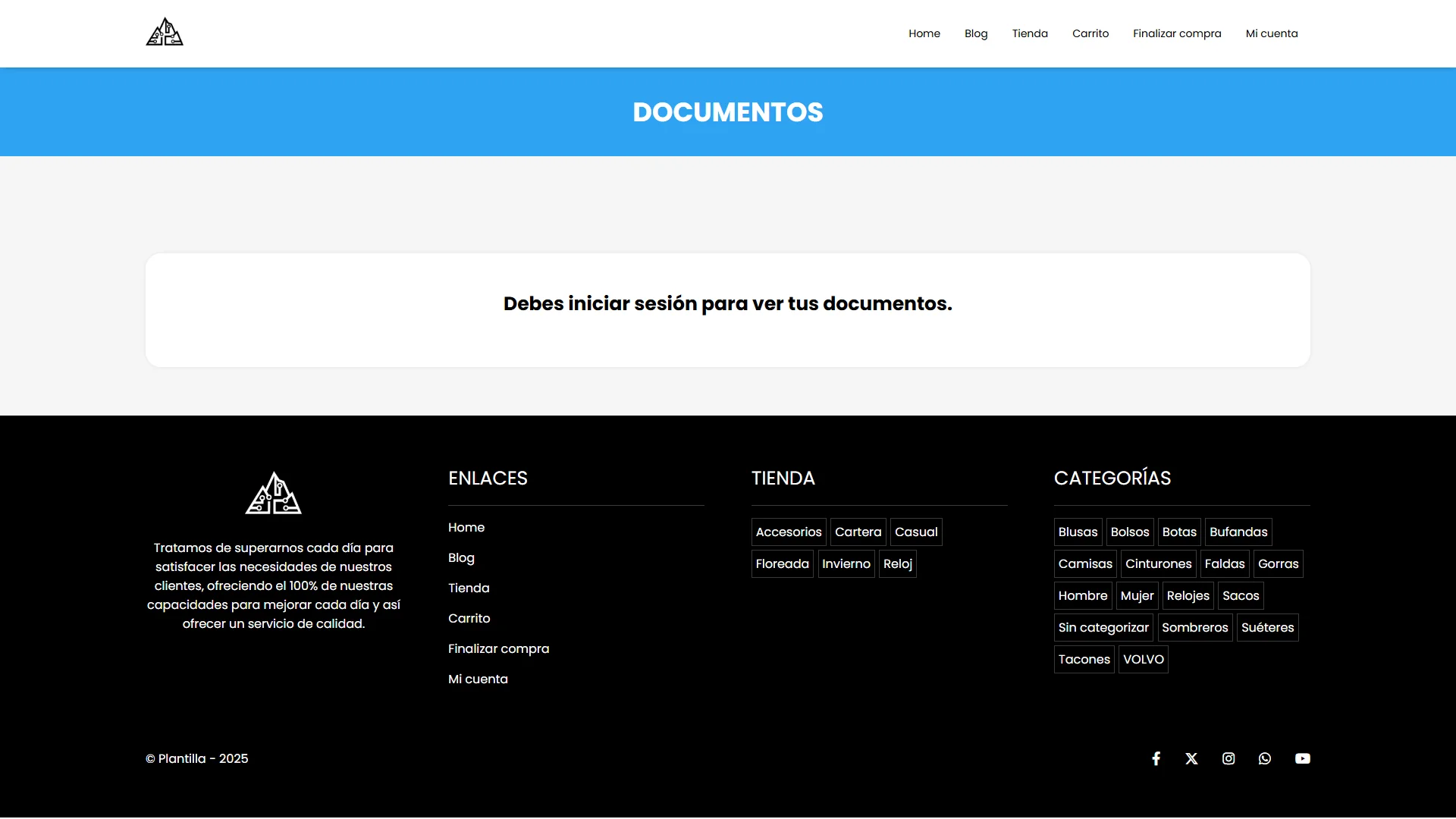
Task: Click 'Debes iniciar sesión' message text
Action: 728,303
